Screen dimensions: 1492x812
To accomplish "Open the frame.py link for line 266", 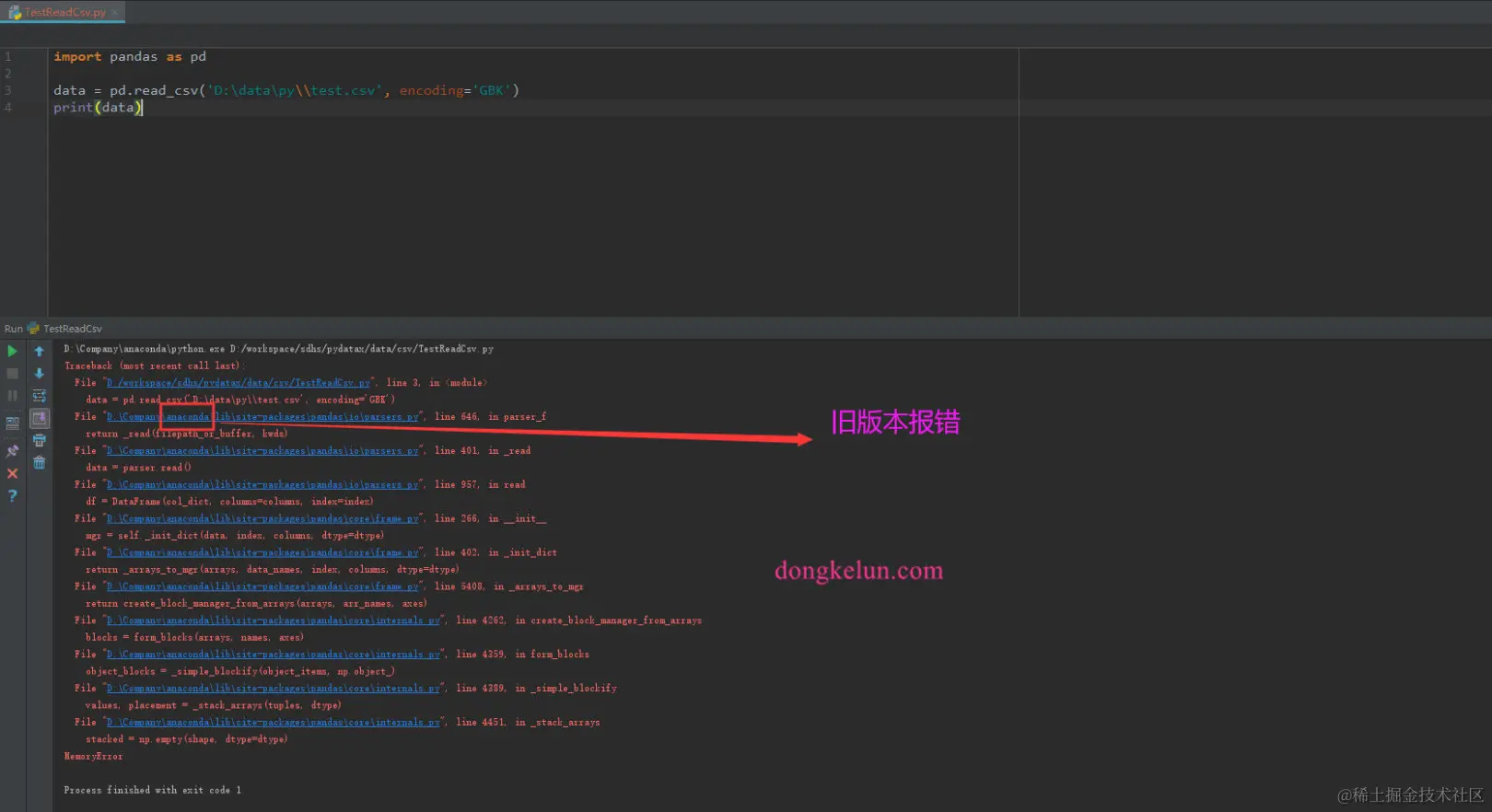I will pyautogui.click(x=262, y=519).
